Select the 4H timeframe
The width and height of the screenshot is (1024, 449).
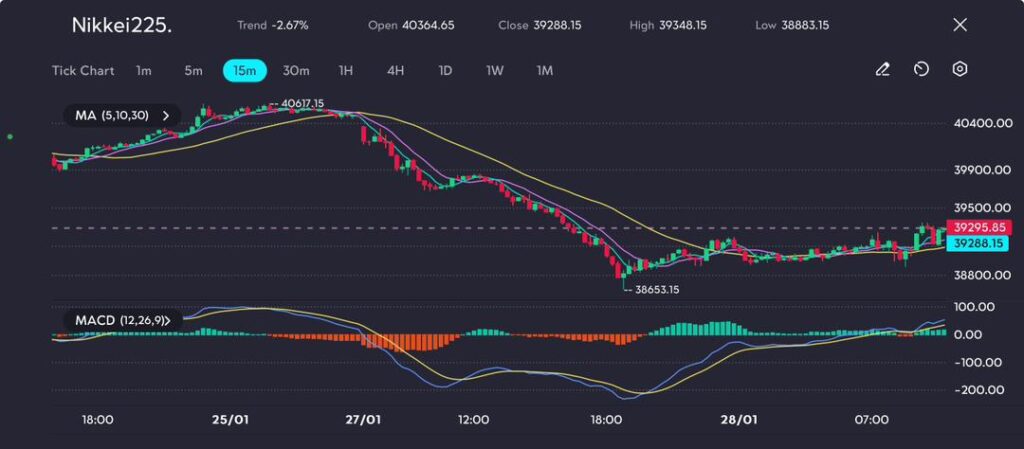pos(395,70)
